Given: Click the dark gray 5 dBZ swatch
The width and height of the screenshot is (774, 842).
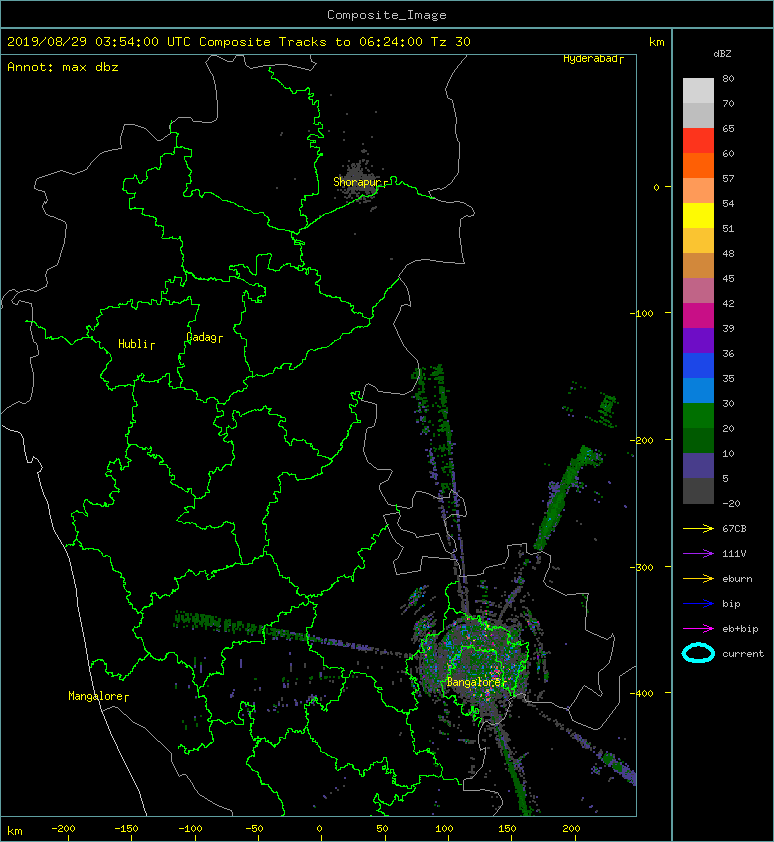Looking at the screenshot, I should pos(698,491).
